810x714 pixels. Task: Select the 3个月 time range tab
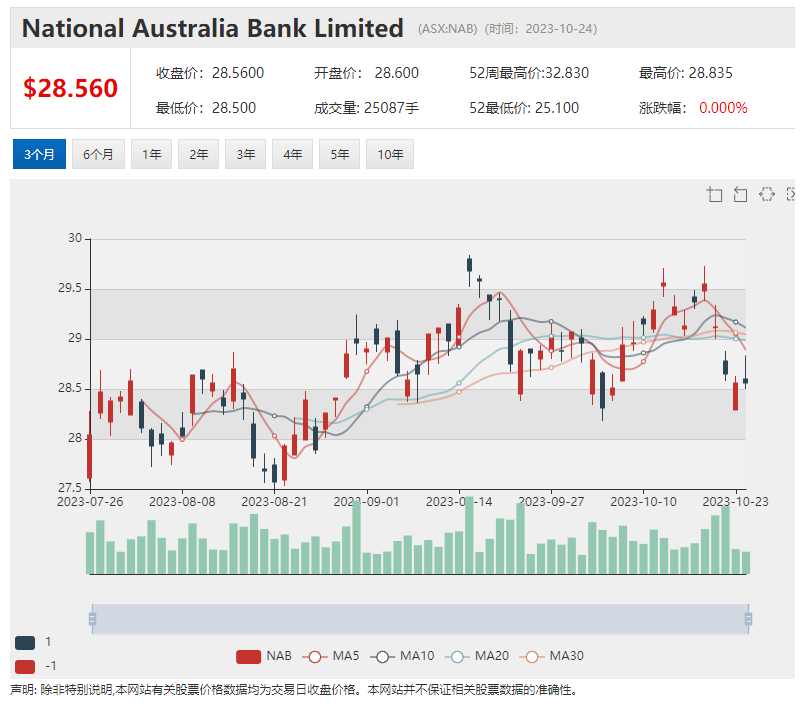tap(40, 154)
